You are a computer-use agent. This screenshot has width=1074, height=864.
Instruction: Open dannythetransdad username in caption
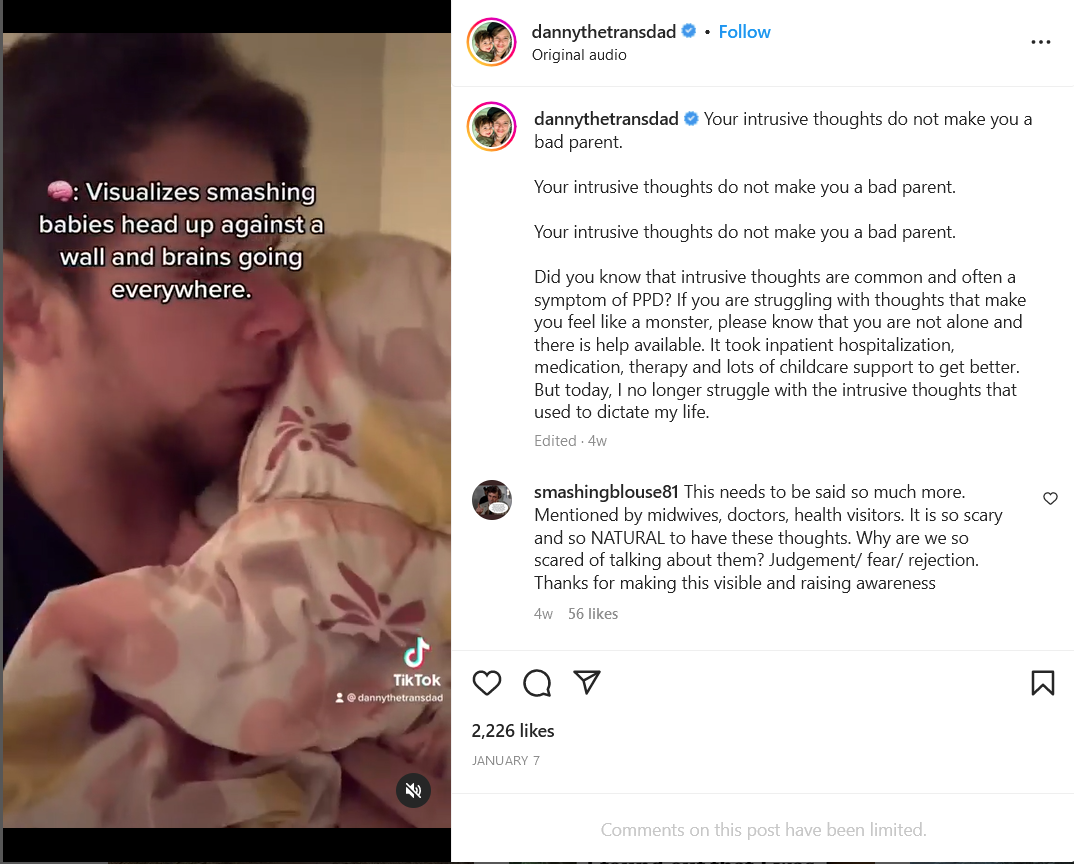point(605,119)
